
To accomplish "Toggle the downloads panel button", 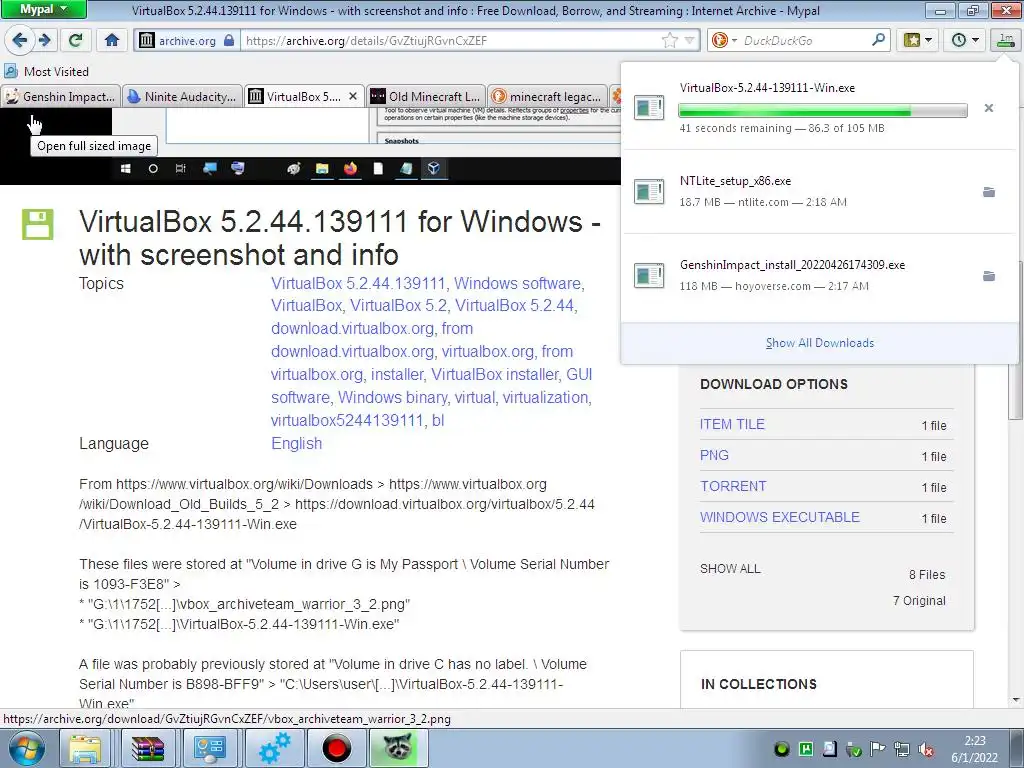I will tap(1005, 40).
